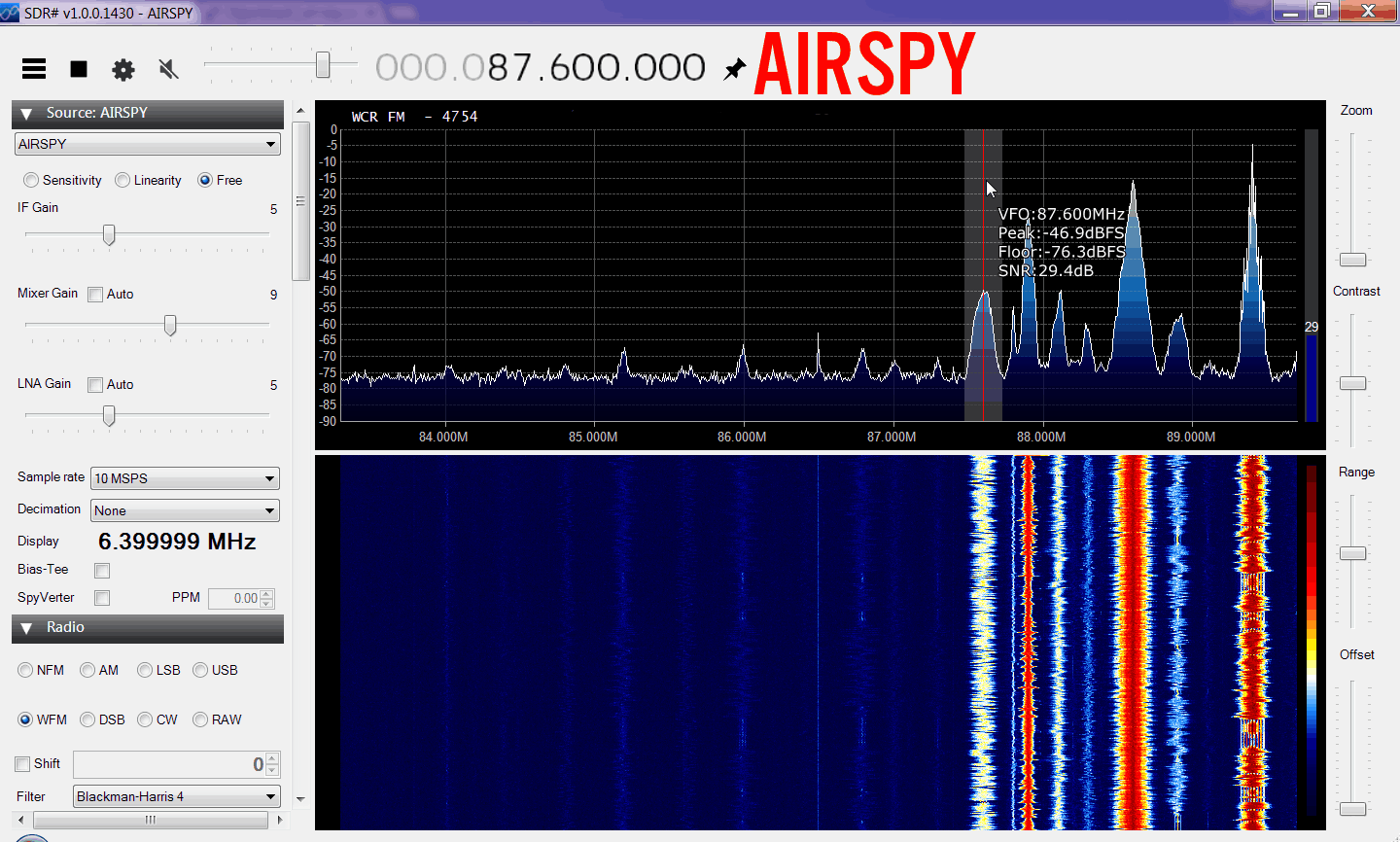Click the pin icon next to frequency

pos(735,69)
